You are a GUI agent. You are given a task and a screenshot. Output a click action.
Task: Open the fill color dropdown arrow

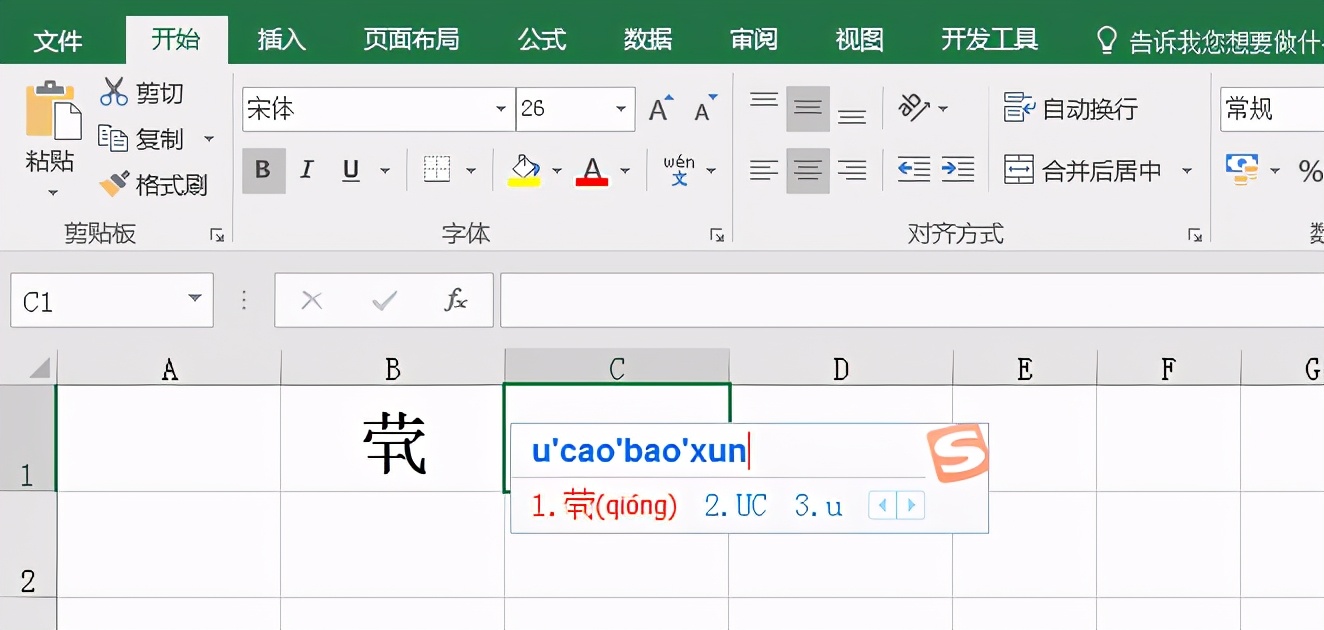coord(557,171)
